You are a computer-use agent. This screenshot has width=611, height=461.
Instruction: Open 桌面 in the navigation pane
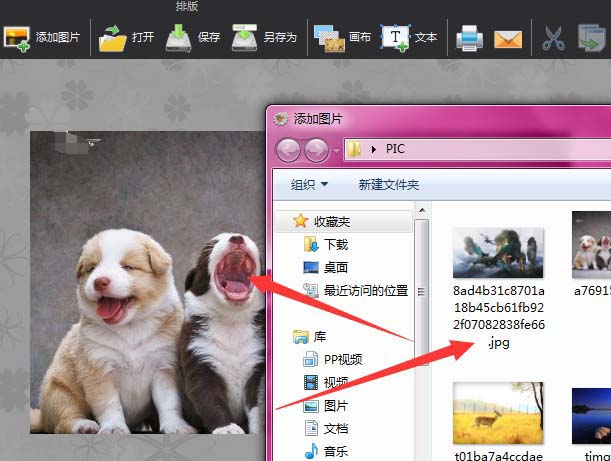(x=325, y=267)
